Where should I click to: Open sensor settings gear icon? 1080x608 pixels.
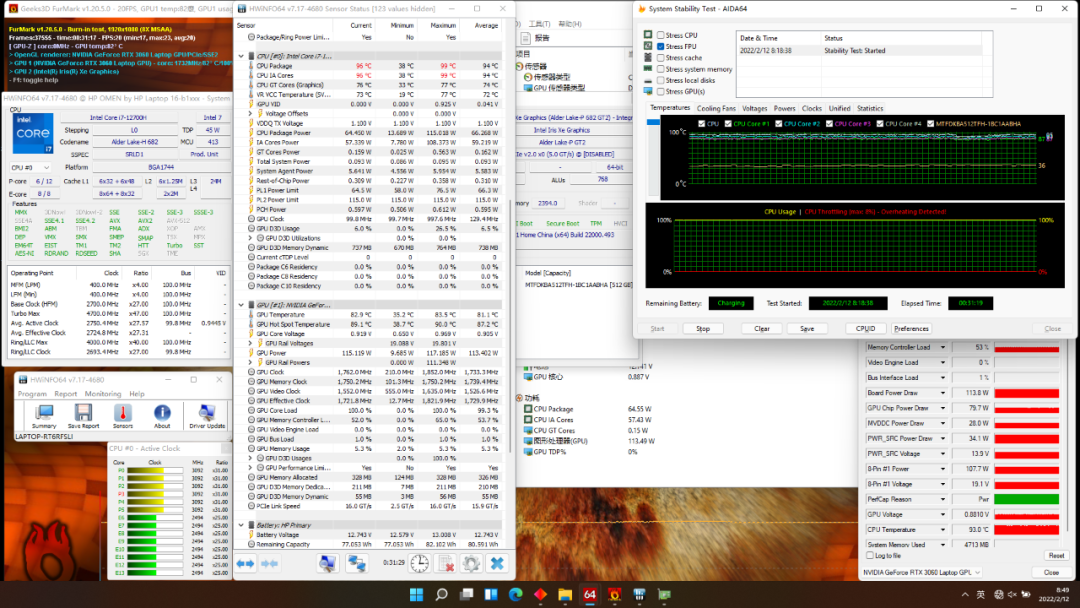pyautogui.click(x=471, y=563)
